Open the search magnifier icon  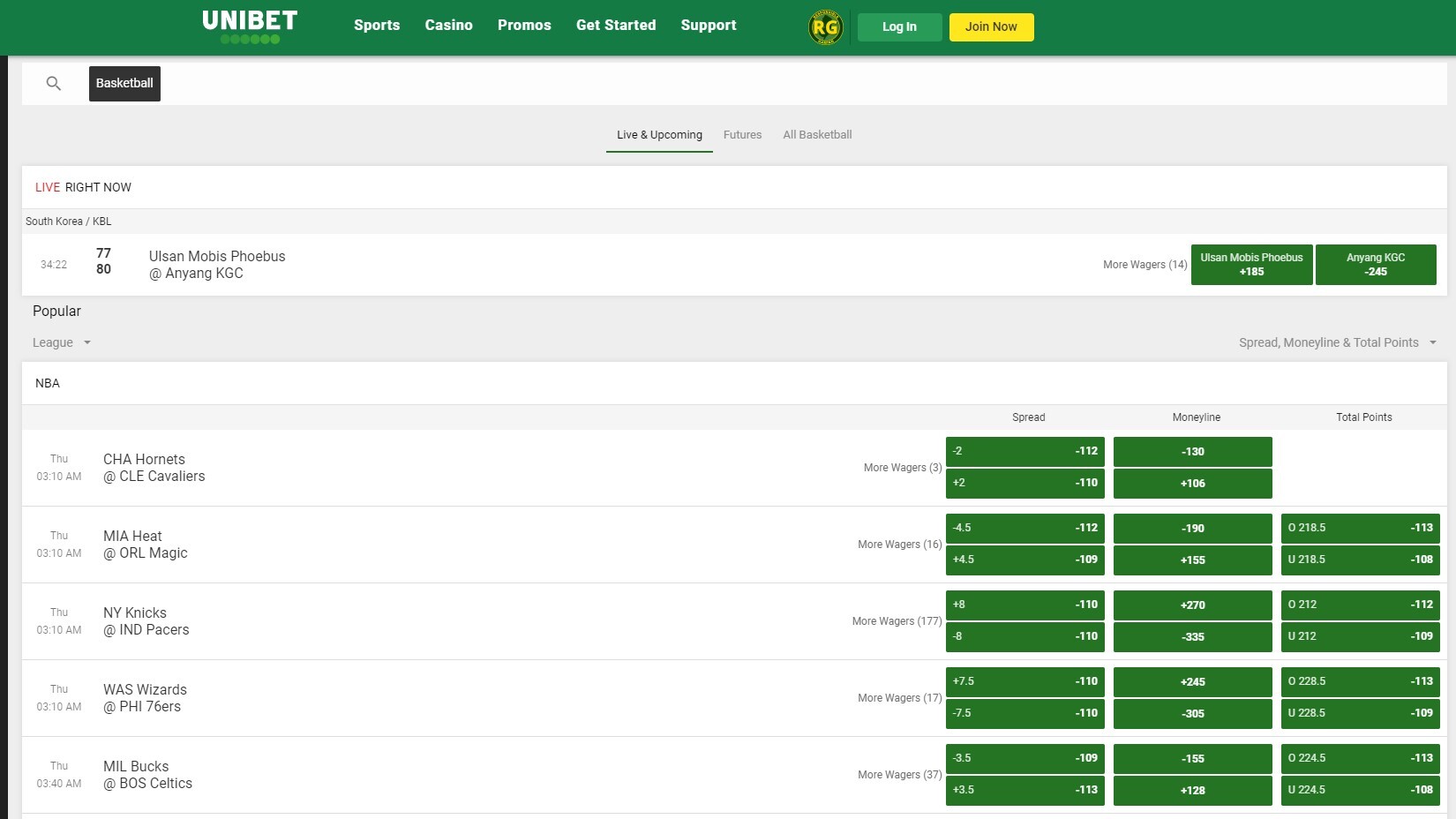[54, 84]
